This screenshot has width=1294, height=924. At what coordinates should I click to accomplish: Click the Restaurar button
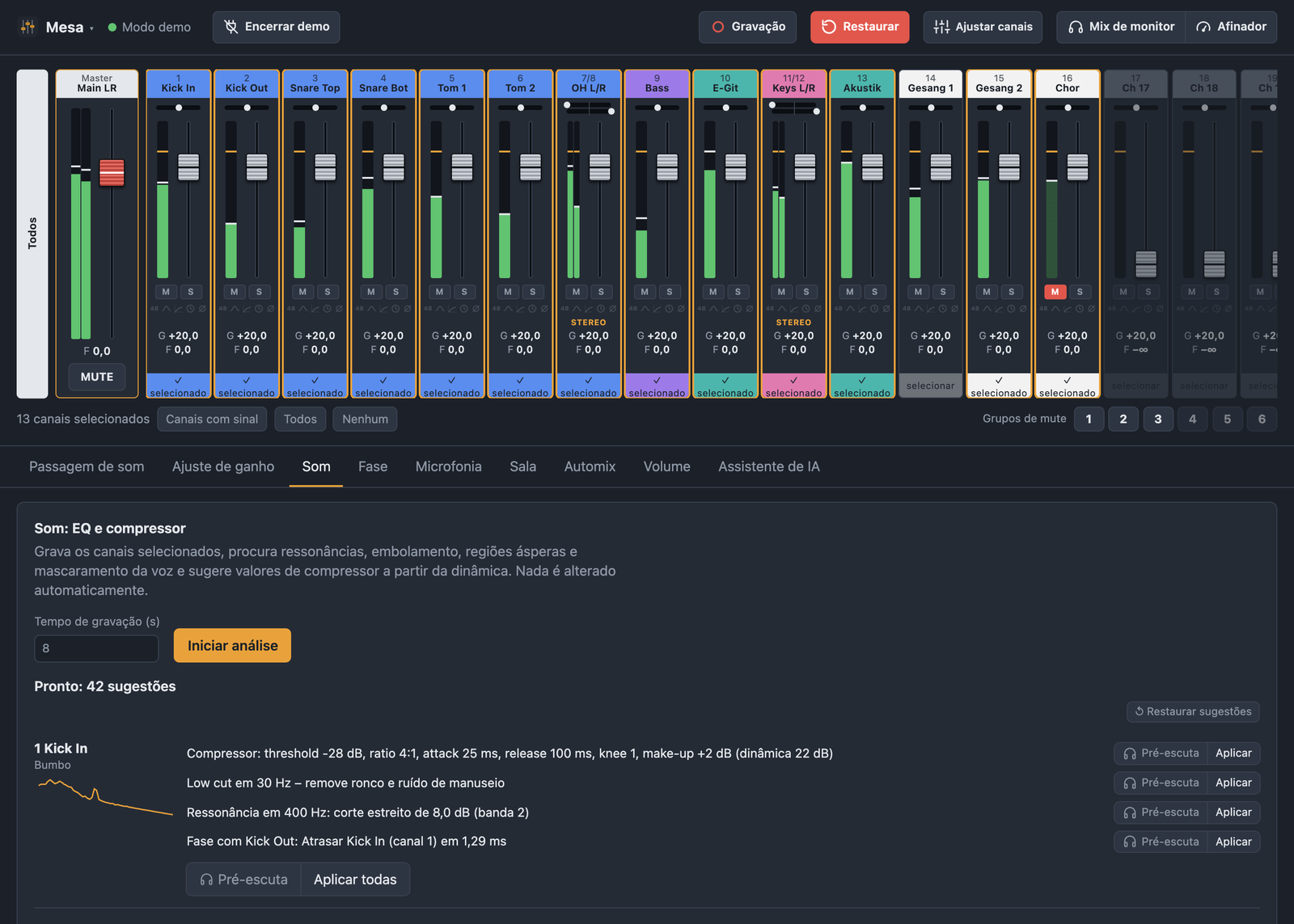point(860,27)
